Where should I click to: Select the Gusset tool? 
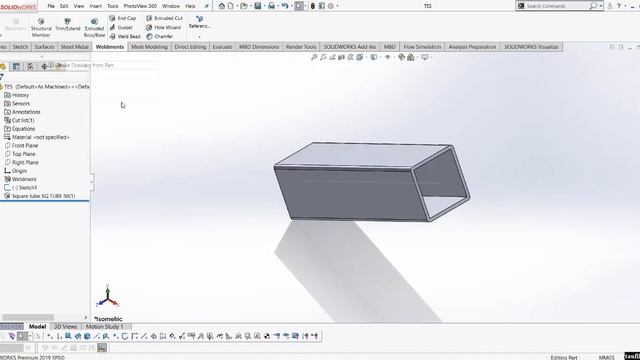tap(121, 27)
